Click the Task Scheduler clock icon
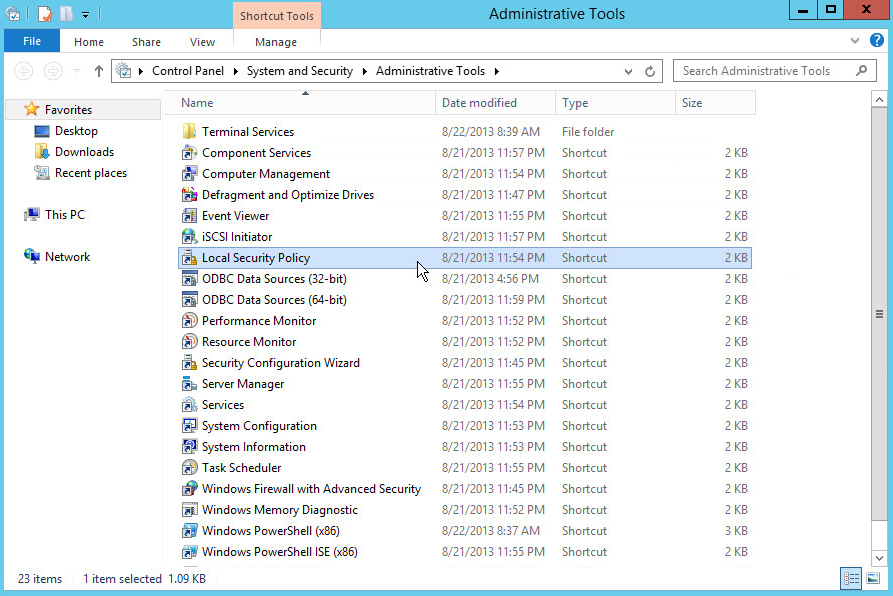893x596 pixels. (189, 468)
